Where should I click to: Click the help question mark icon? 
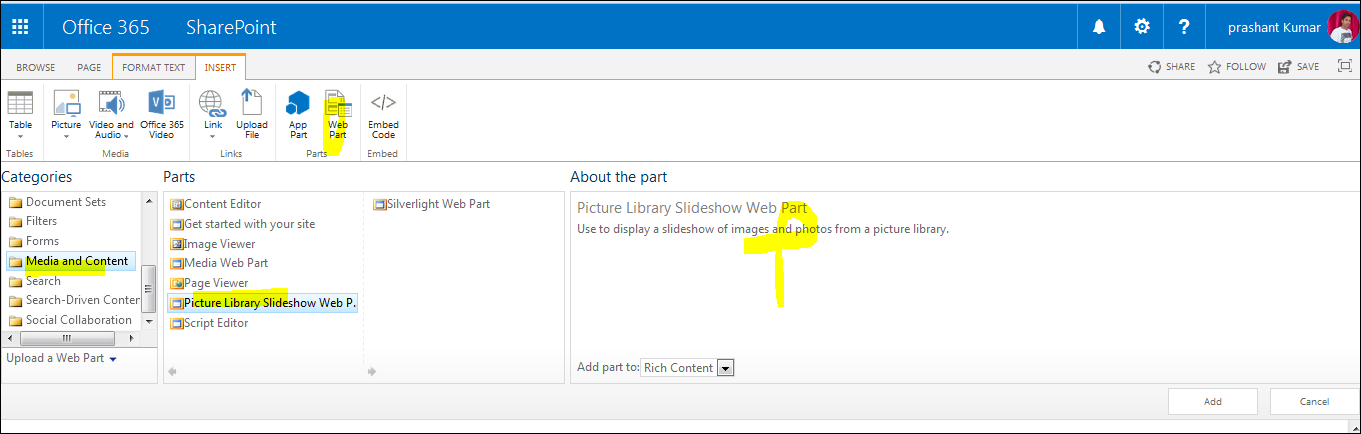tap(1184, 27)
